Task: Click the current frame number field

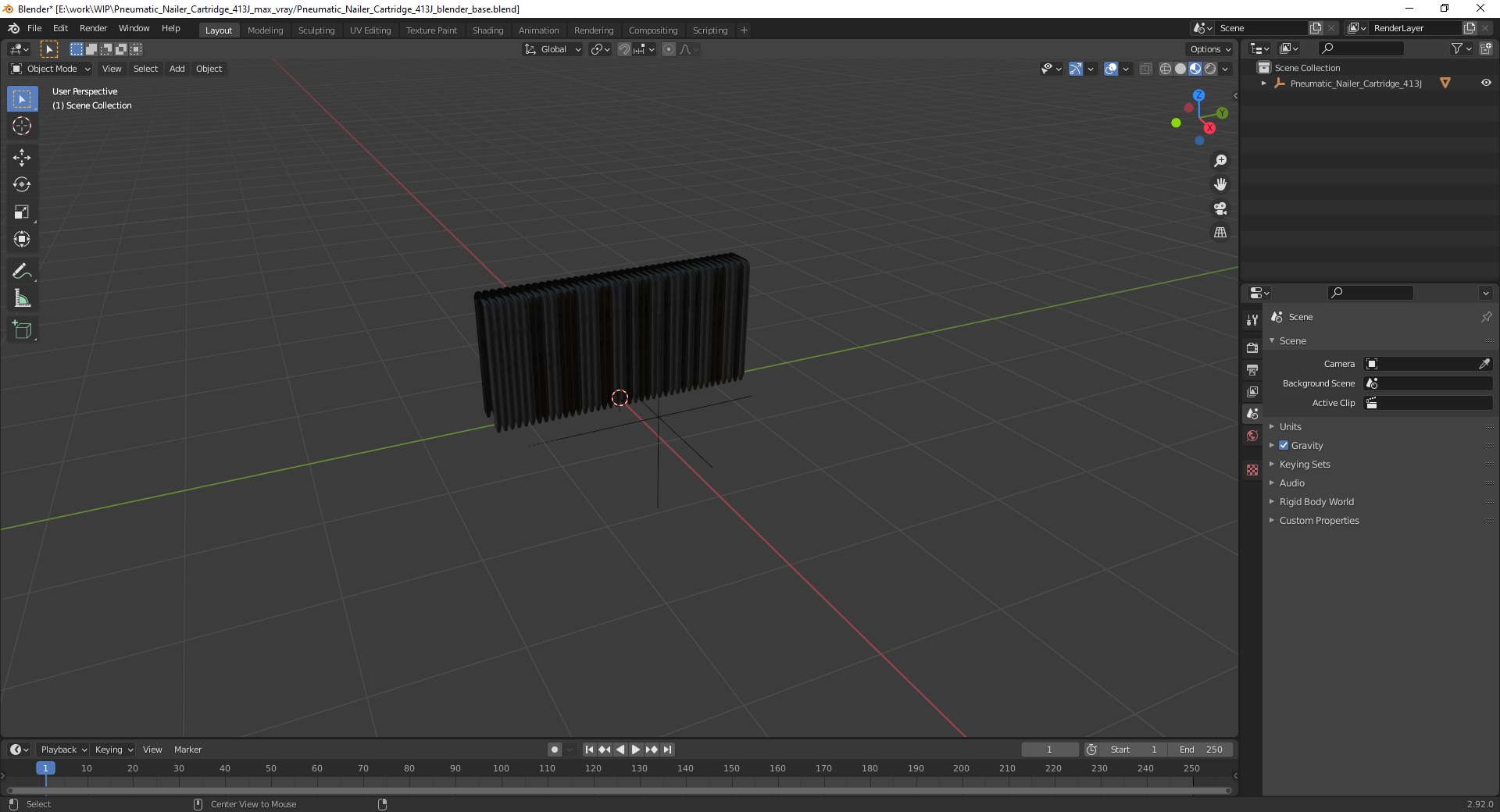Action: click(1049, 750)
